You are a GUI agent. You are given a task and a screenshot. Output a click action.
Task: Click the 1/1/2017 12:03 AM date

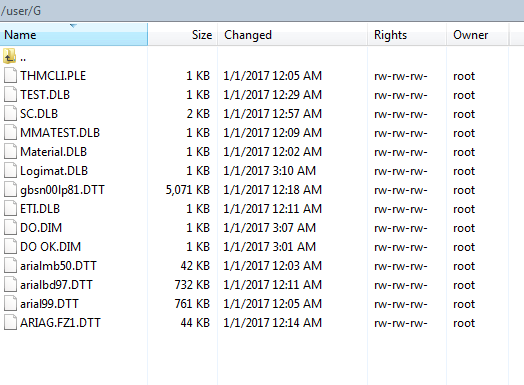(273, 266)
